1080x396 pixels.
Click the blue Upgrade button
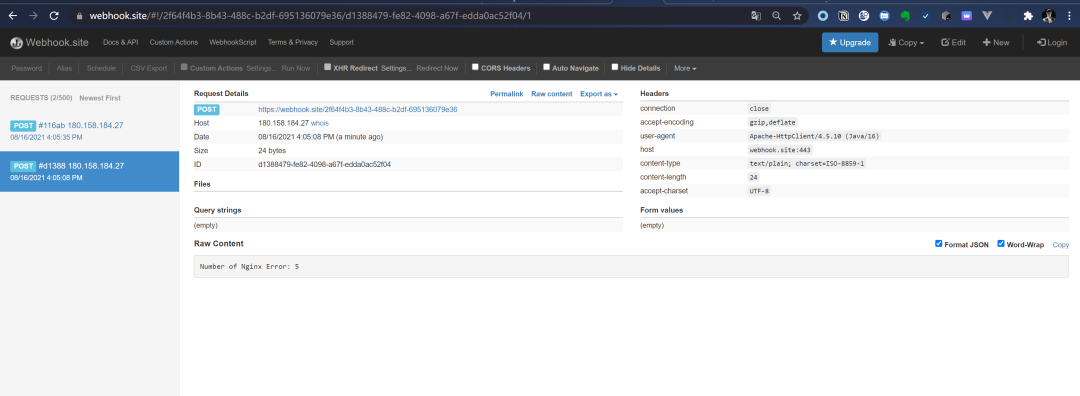tap(850, 42)
